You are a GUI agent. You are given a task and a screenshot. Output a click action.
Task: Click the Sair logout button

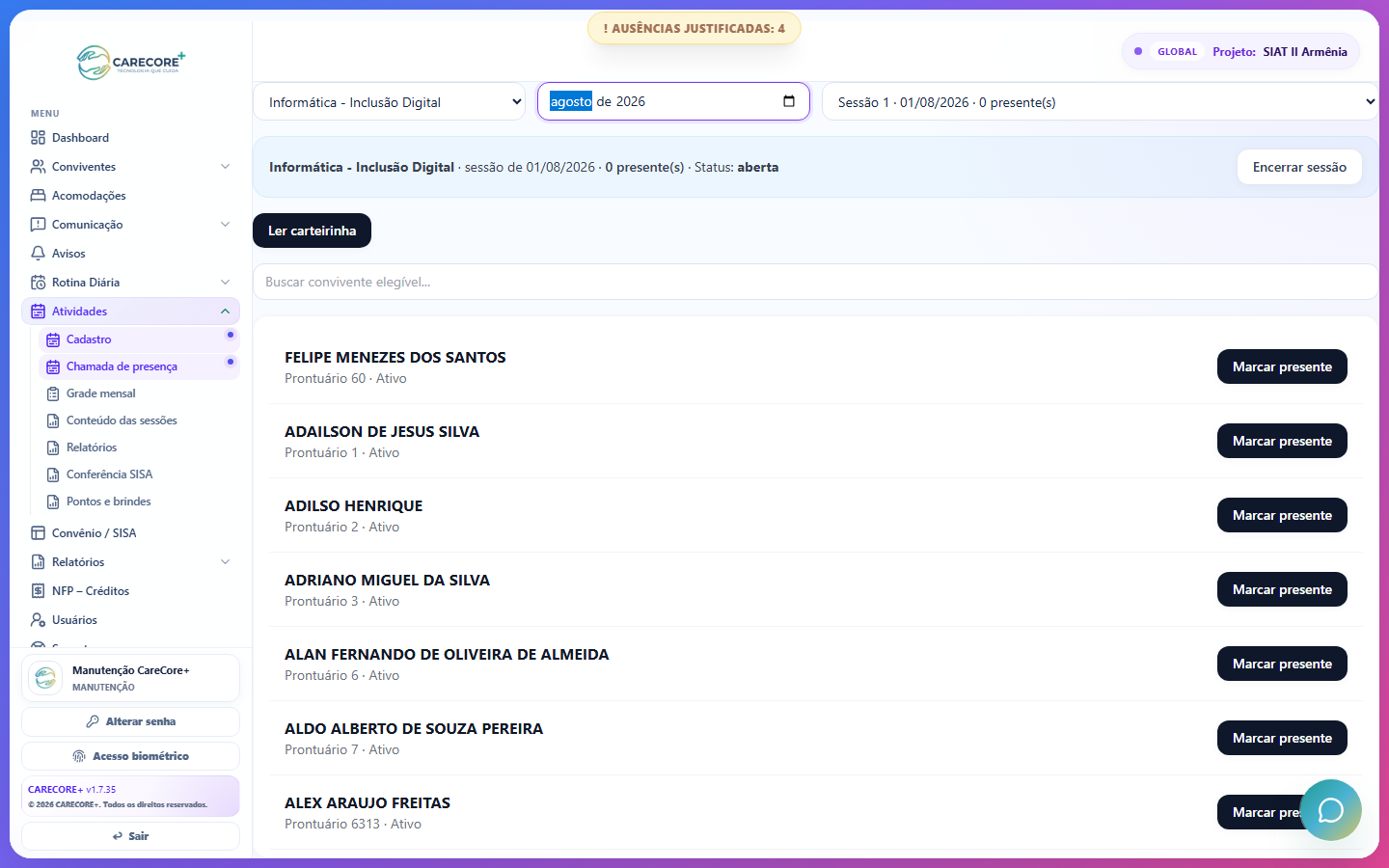tap(130, 836)
